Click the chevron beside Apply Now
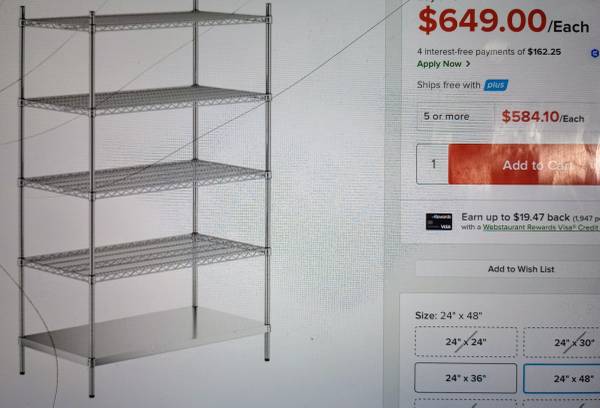 (468, 64)
